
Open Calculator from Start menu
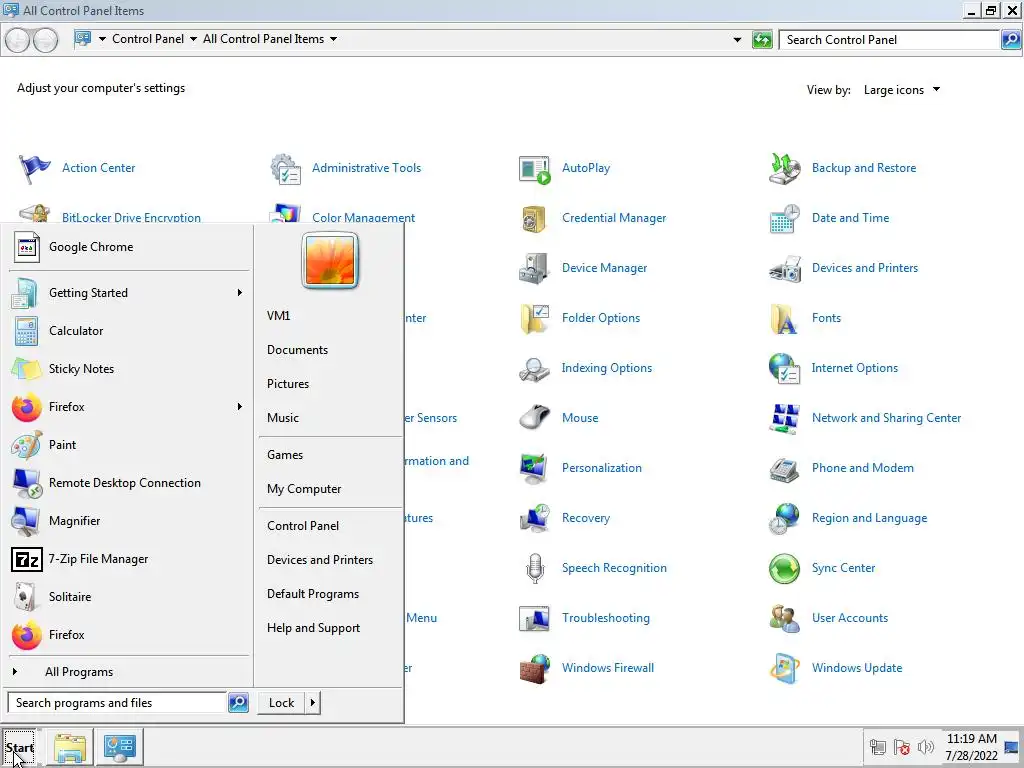click(129, 331)
